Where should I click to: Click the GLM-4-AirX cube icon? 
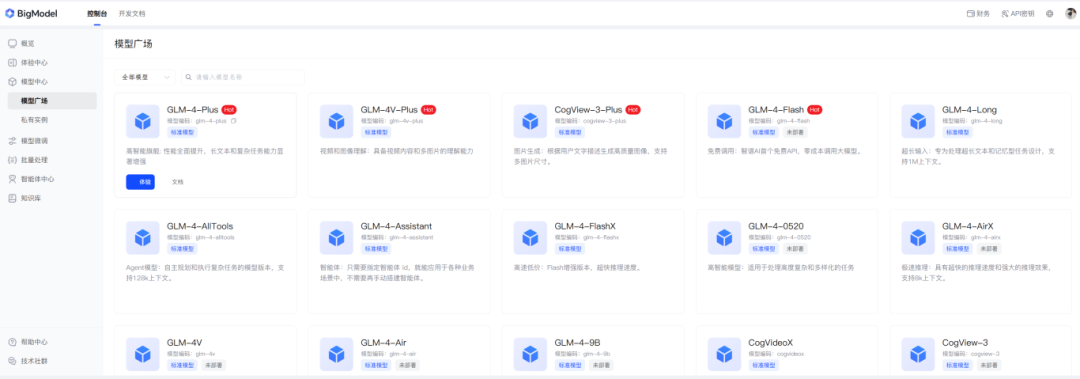pos(918,238)
